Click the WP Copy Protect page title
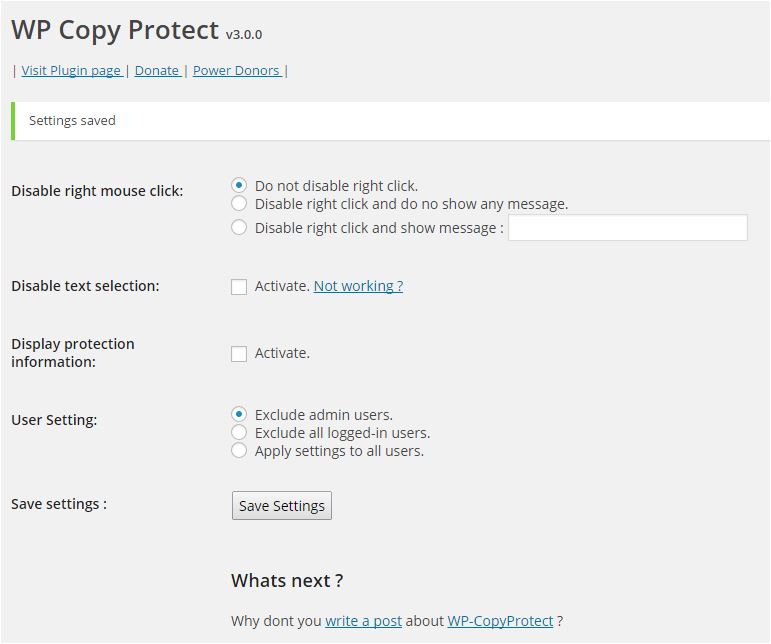 click(x=115, y=30)
